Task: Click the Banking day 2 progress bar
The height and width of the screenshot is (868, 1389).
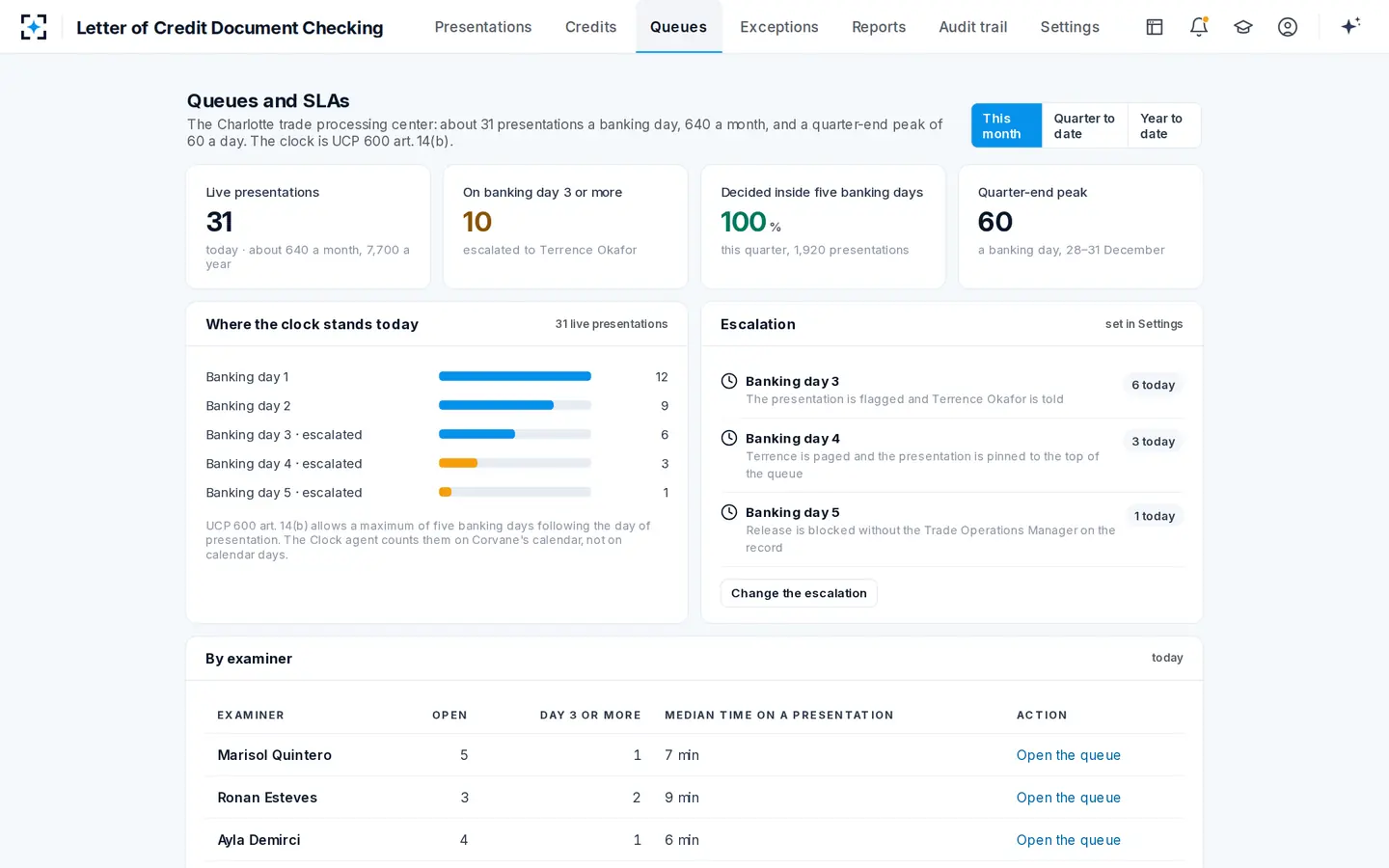Action: pyautogui.click(x=515, y=405)
